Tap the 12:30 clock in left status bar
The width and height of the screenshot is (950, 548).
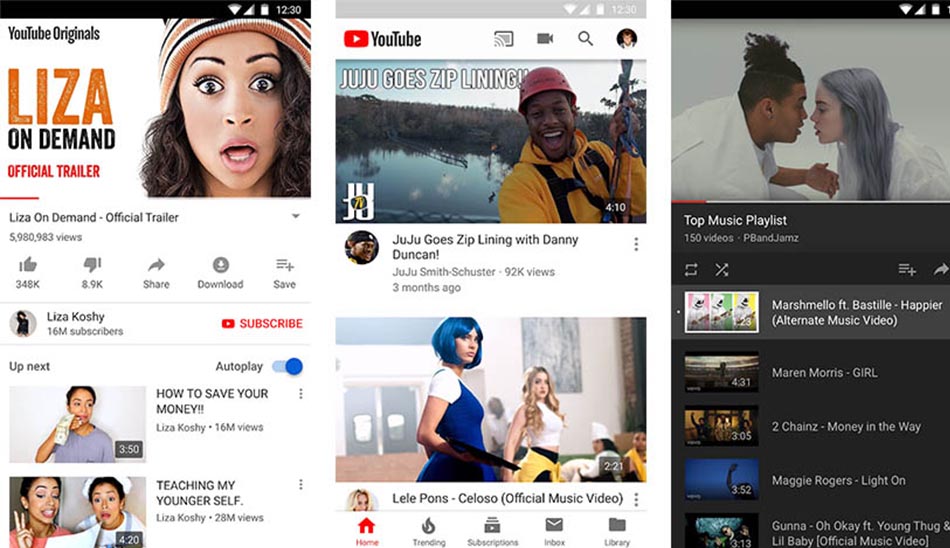288,10
